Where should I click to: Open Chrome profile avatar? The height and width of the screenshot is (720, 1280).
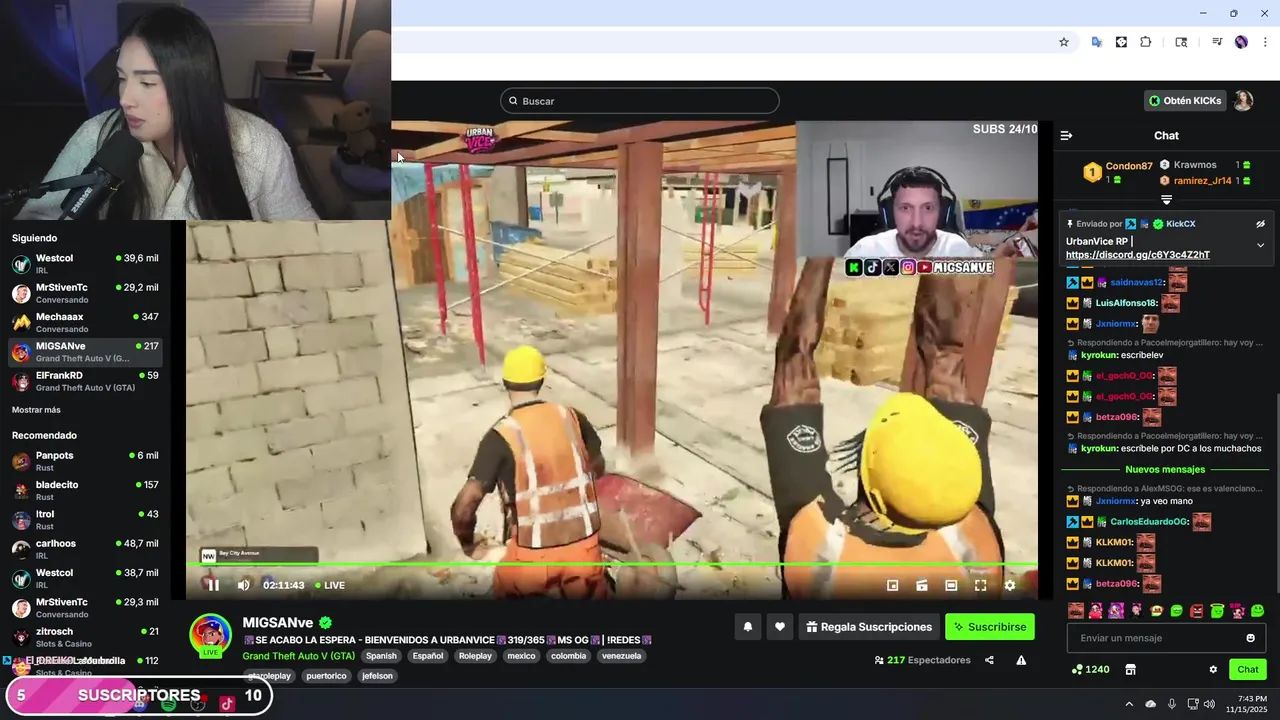pos(1241,42)
